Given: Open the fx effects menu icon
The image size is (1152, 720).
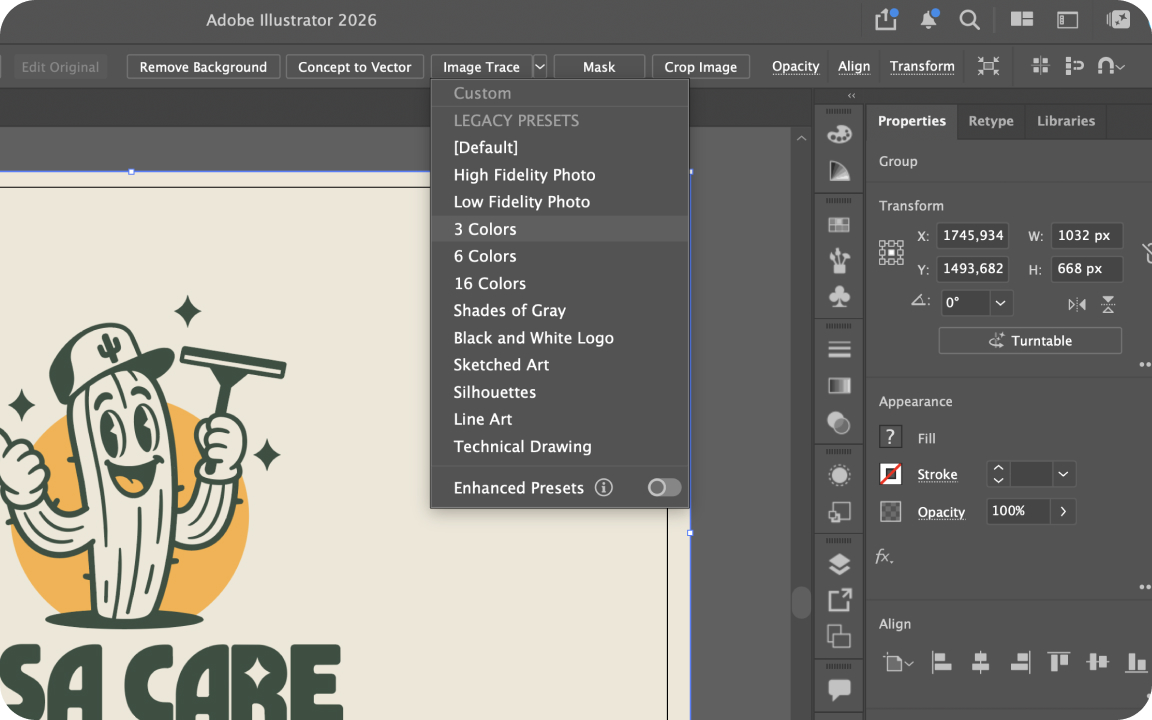Looking at the screenshot, I should 885,556.
